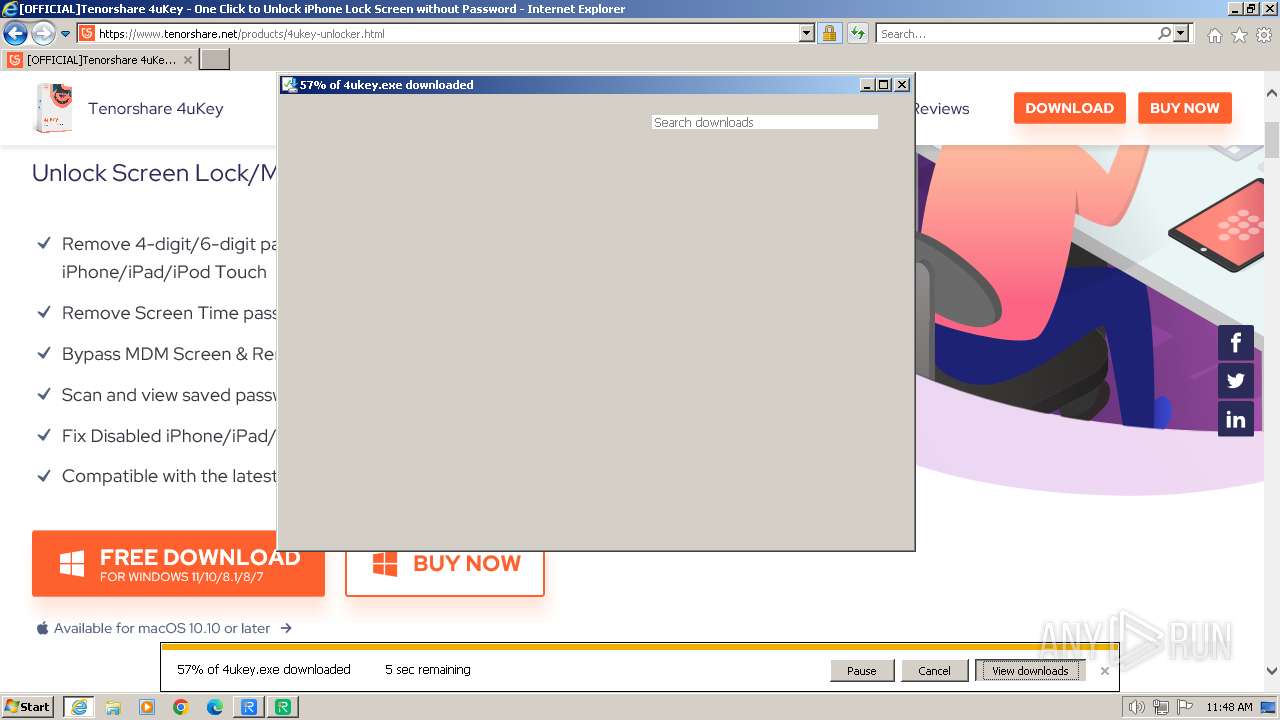Click the Search downloads field
The height and width of the screenshot is (720, 1280).
tap(765, 122)
